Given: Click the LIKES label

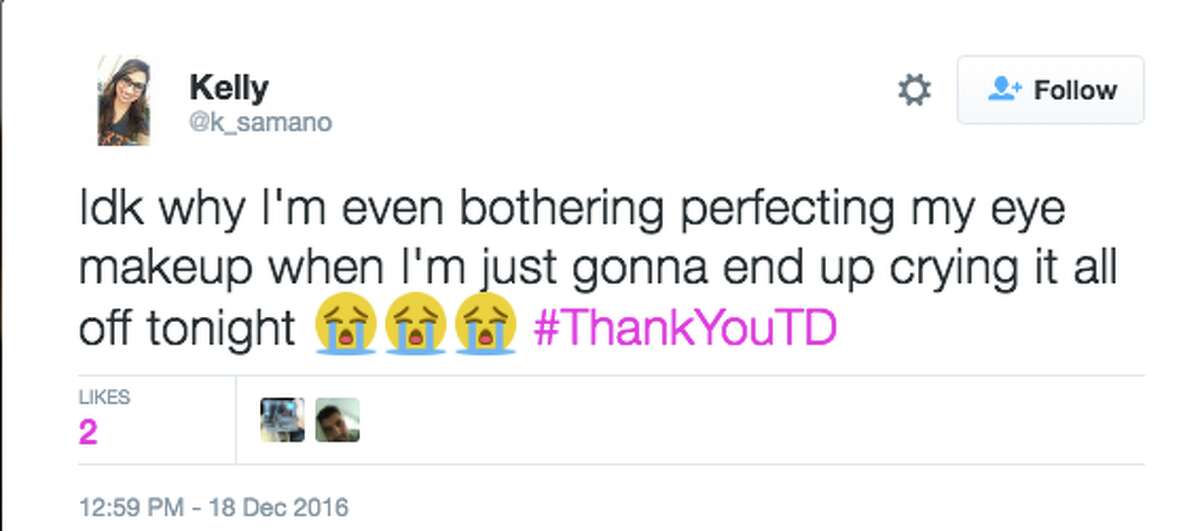Looking at the screenshot, I should [104, 397].
